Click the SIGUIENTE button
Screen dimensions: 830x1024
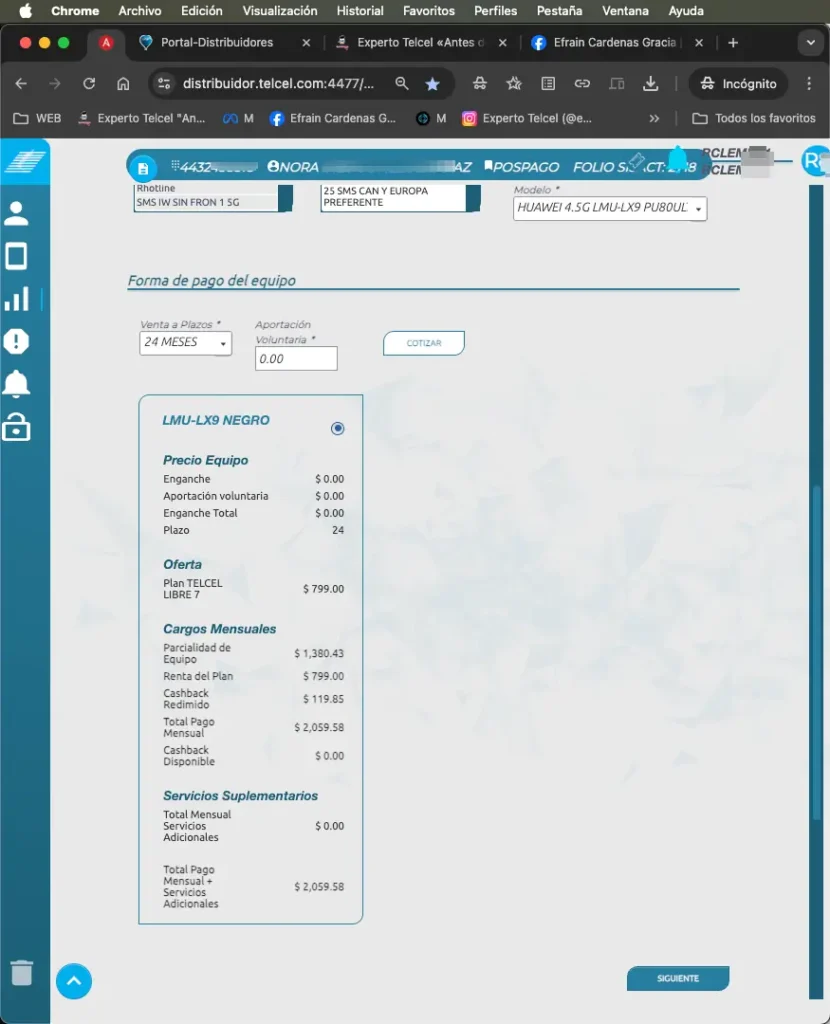678,978
